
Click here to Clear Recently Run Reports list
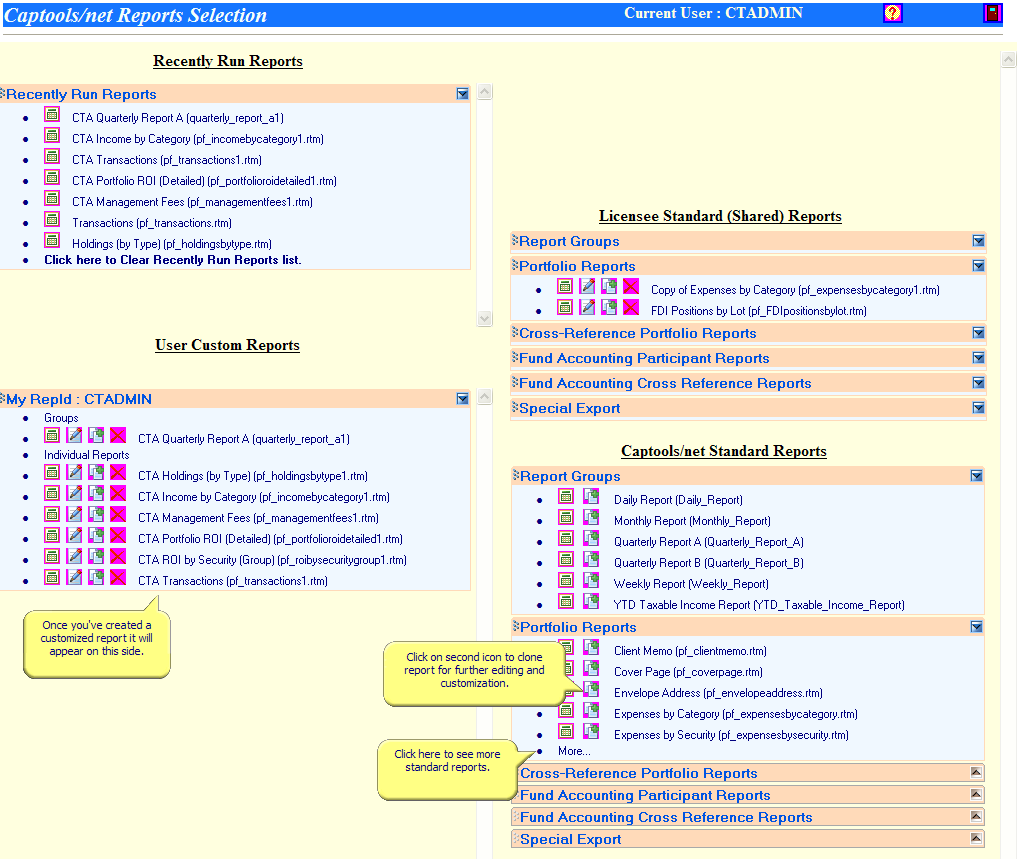[172, 260]
